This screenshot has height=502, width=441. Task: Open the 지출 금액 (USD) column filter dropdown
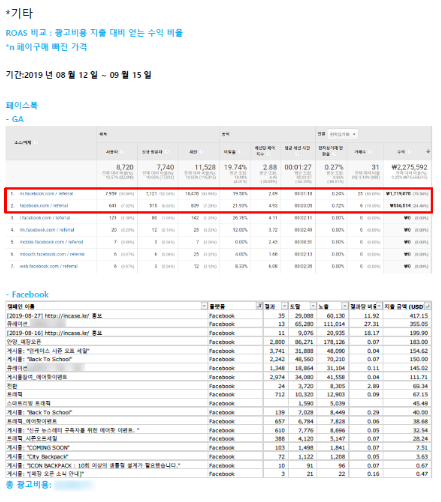tap(428, 306)
